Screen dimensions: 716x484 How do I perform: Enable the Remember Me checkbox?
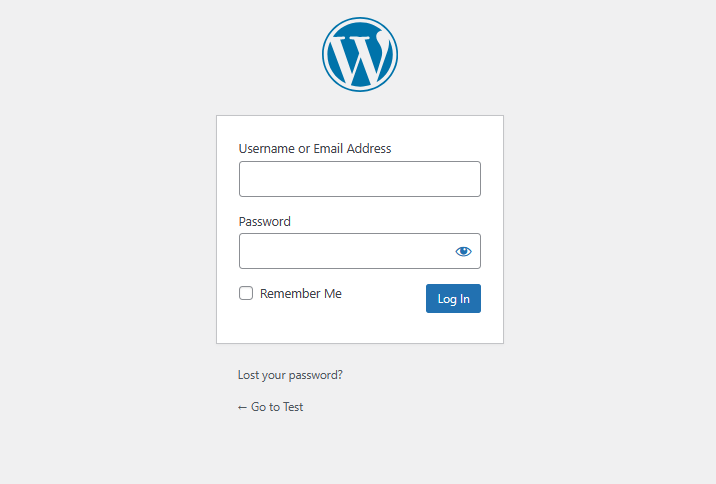(x=246, y=293)
